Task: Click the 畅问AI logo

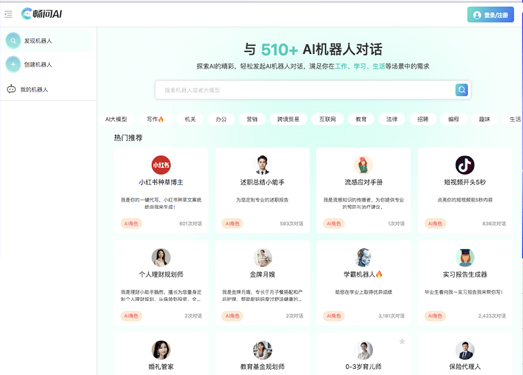Action: (x=41, y=14)
